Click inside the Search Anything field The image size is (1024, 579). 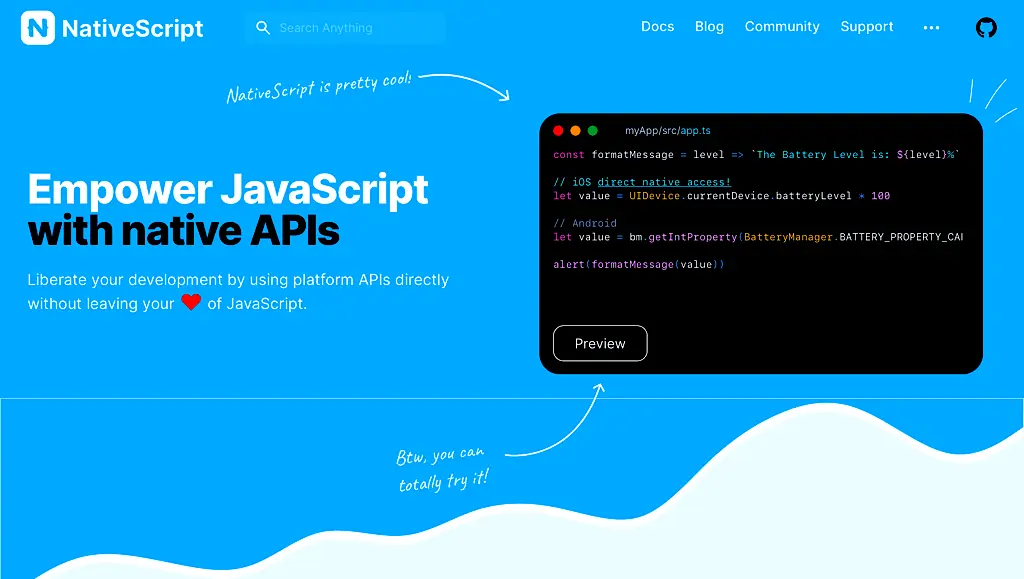(x=345, y=28)
